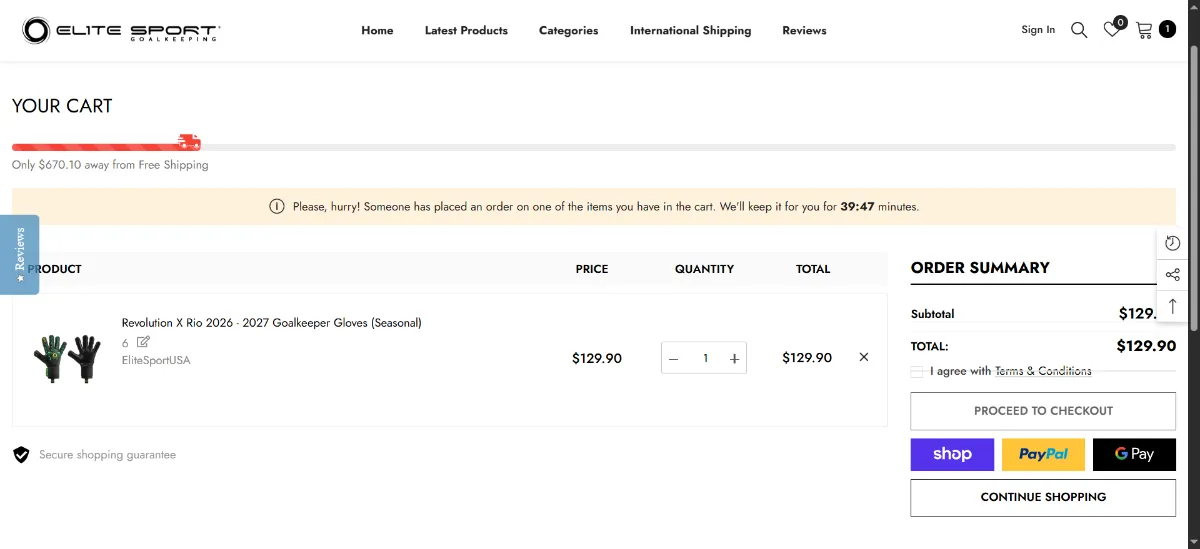The width and height of the screenshot is (1200, 549).
Task: Click the edit pencil icon next to size 6
Action: [x=143, y=342]
